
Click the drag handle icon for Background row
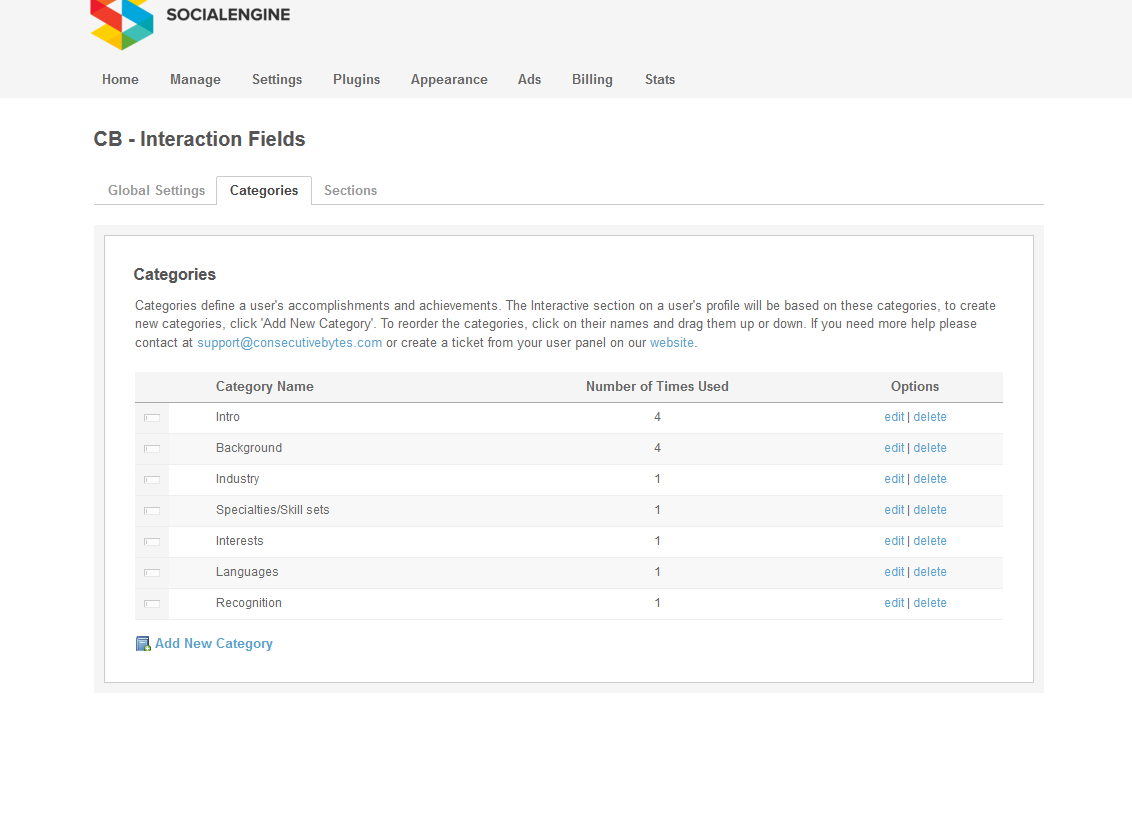point(152,449)
